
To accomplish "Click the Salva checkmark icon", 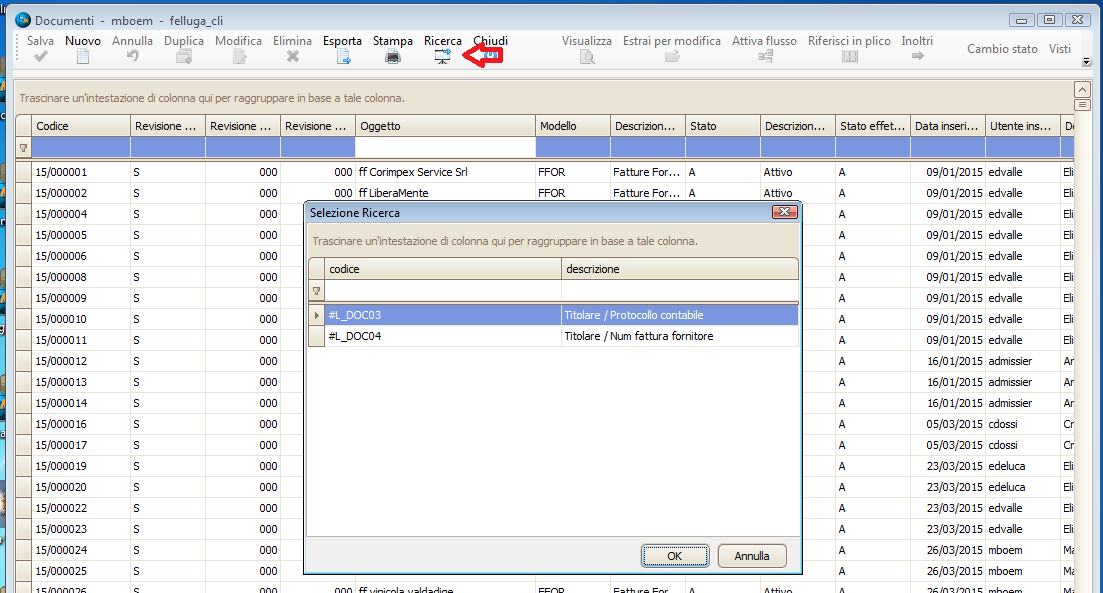I will 41,57.
